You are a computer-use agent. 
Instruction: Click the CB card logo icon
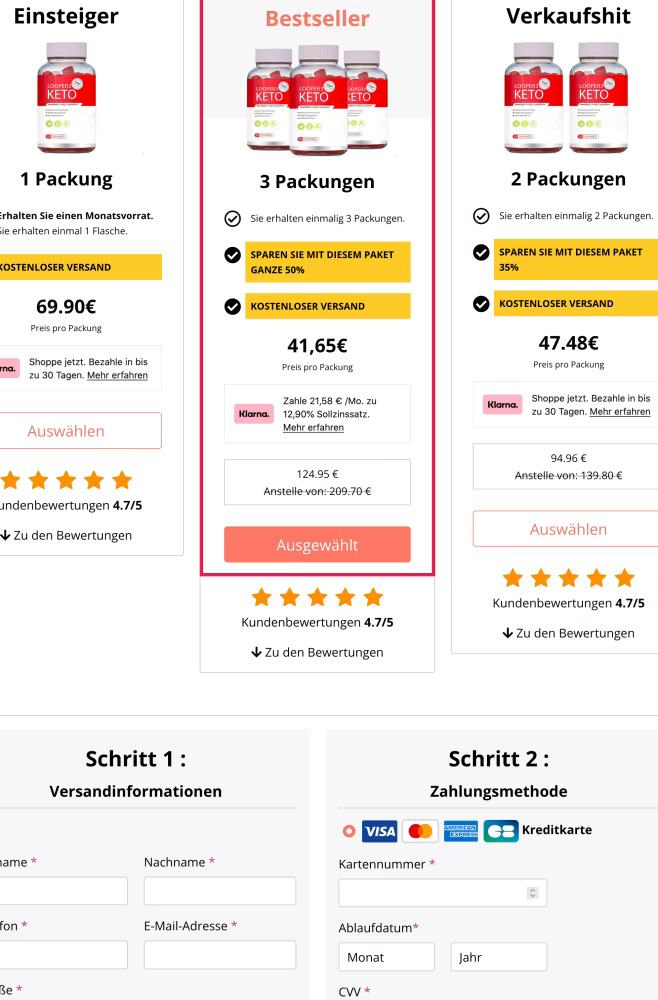tap(501, 831)
